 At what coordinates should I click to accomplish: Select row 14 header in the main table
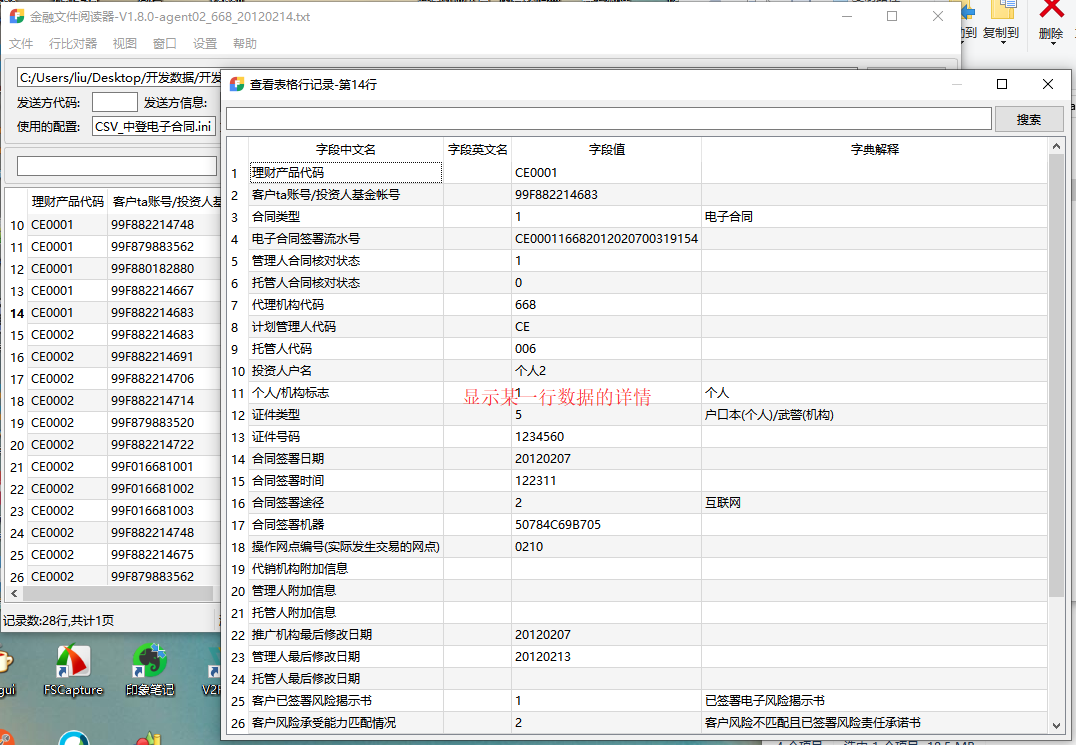tap(17, 313)
